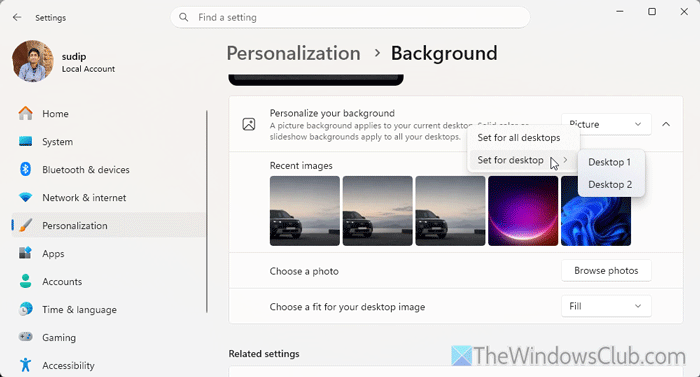Screen dimensions: 700x377
Task: Click the sudip account name
Action: click(x=74, y=57)
